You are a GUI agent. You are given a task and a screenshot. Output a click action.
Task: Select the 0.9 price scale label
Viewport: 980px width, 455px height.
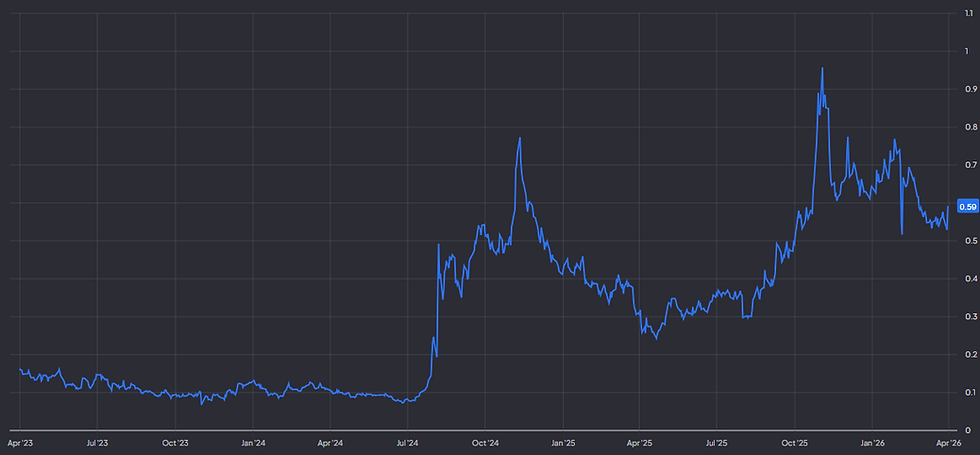click(x=969, y=89)
